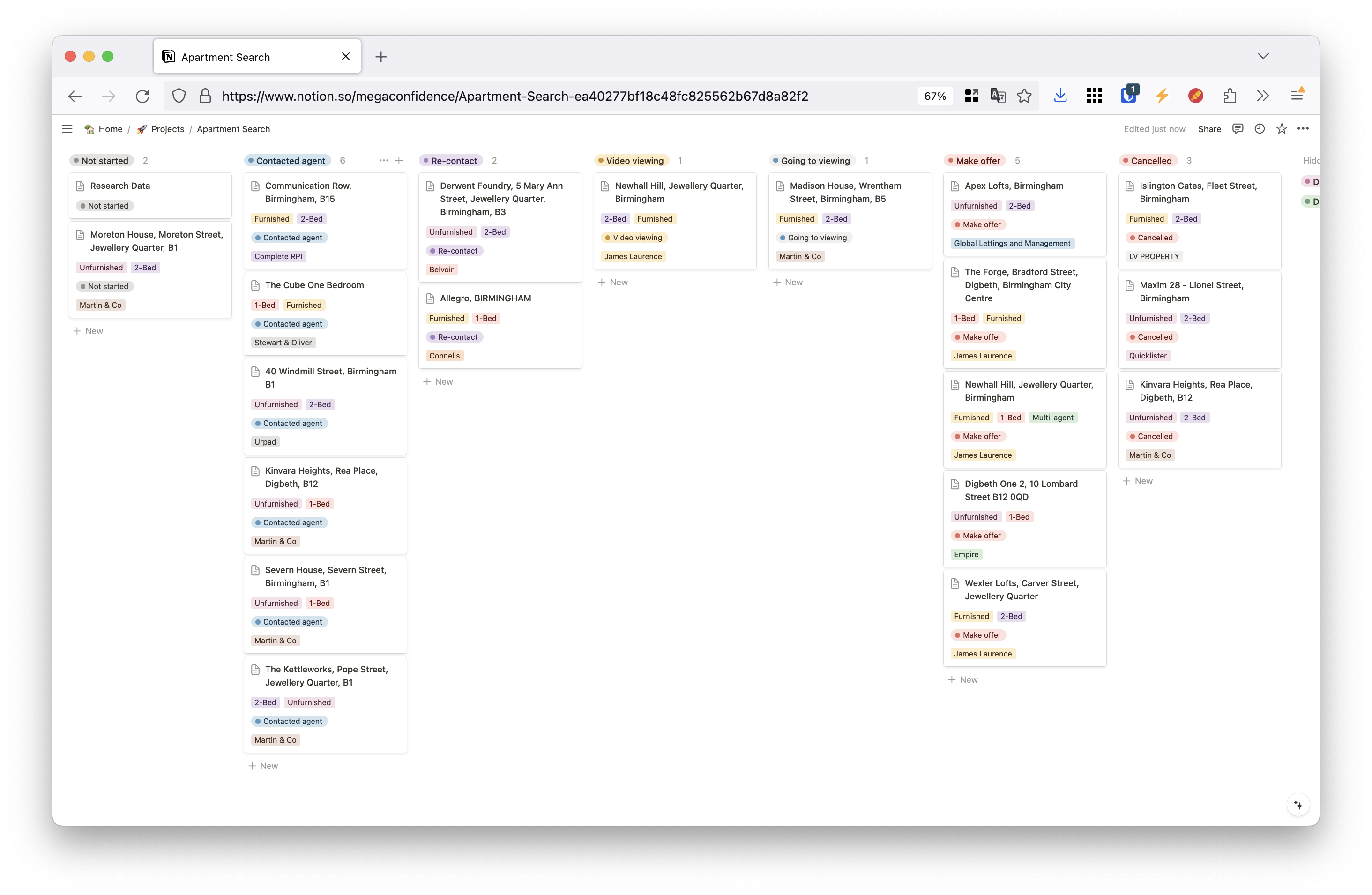Open Contacted agent column ellipsis menu

coord(383,161)
